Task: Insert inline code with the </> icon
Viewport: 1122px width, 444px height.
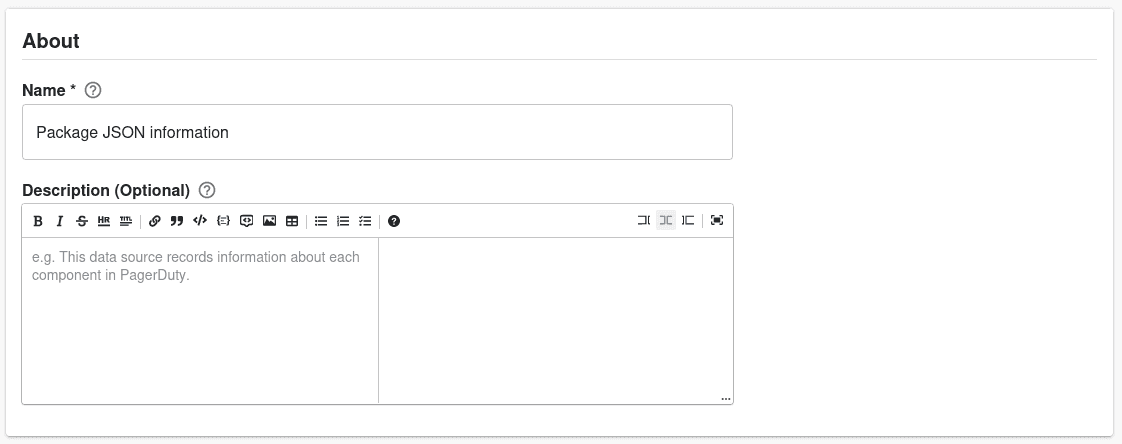Action: point(200,221)
